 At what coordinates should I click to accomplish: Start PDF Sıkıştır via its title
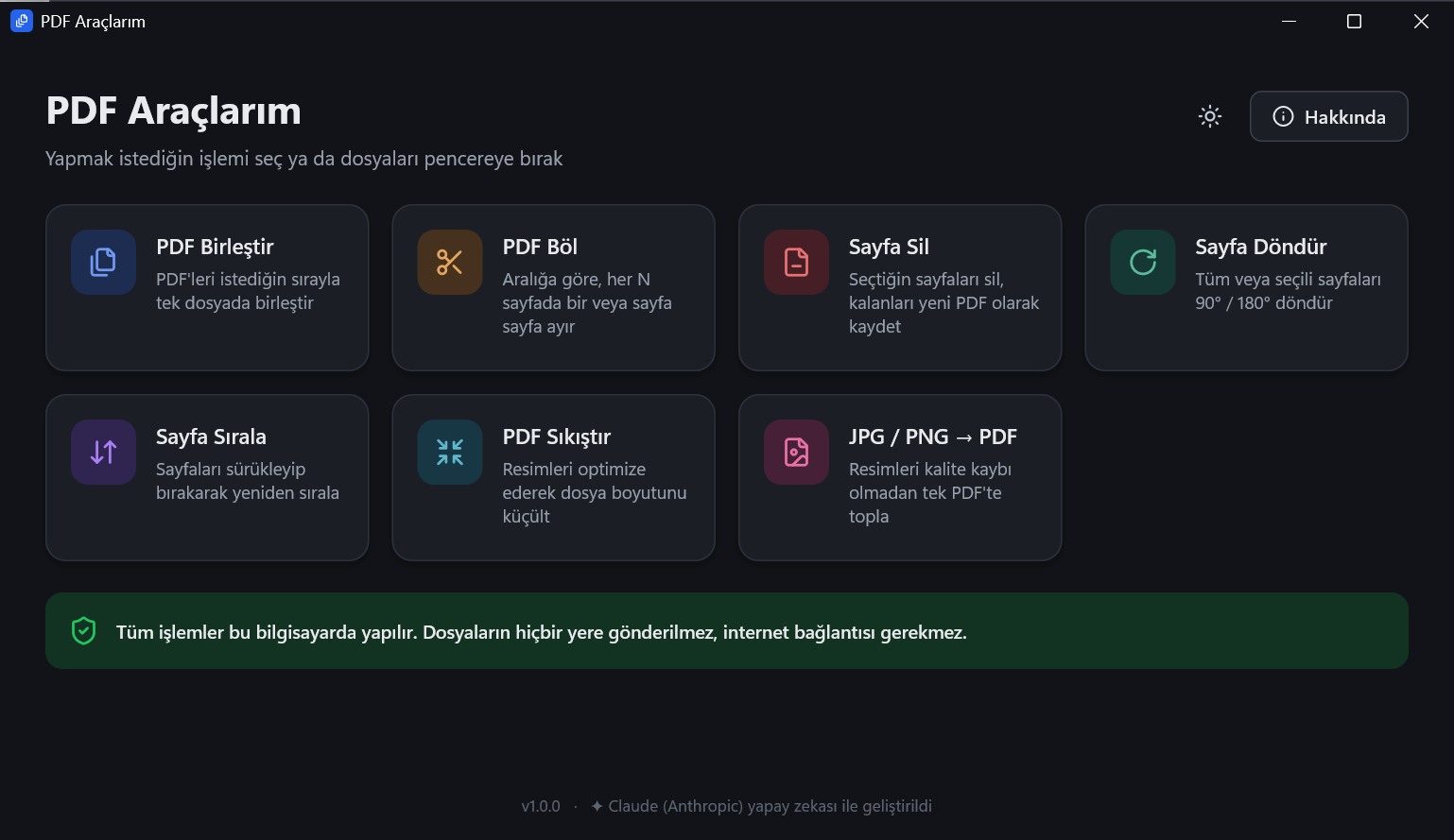[556, 437]
